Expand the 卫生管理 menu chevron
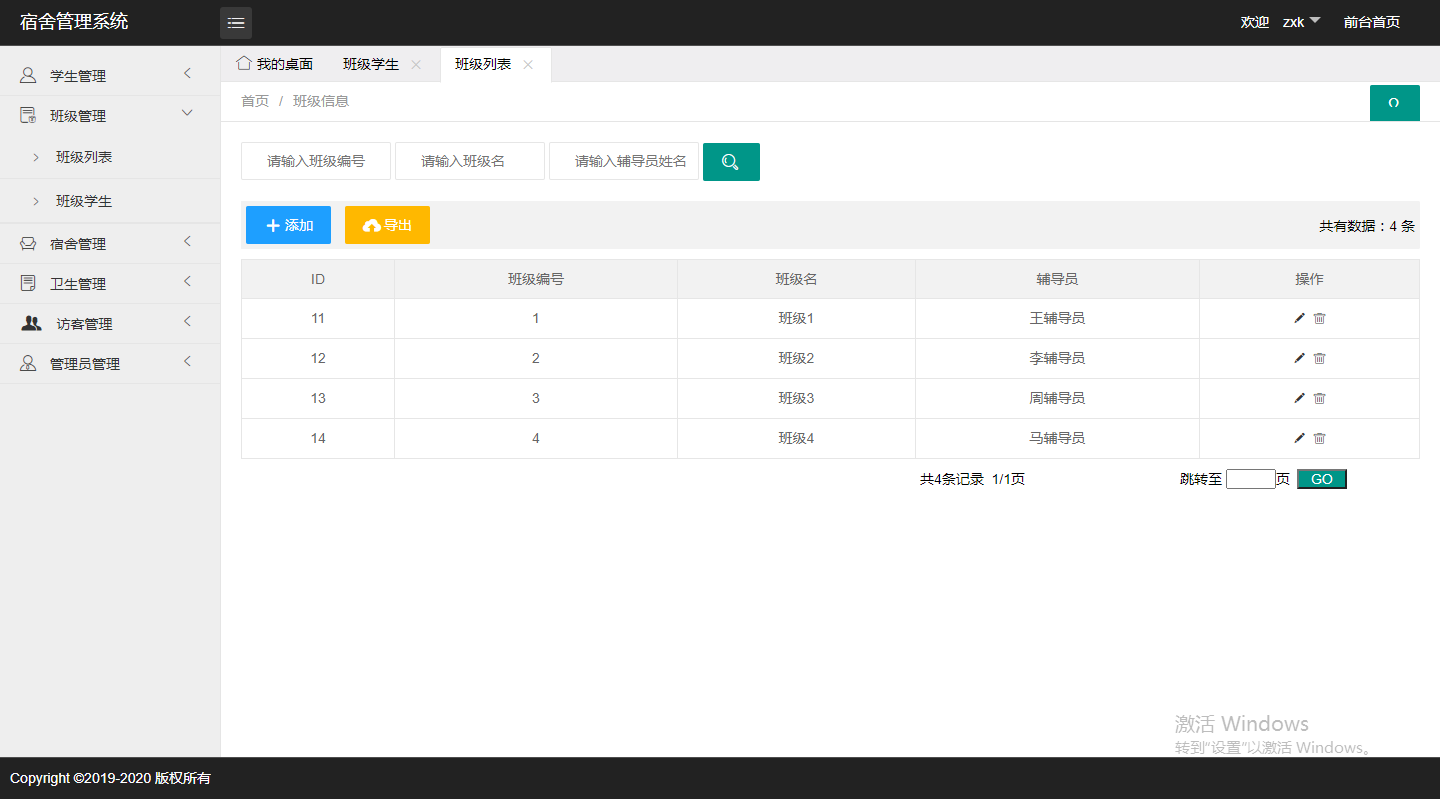Screen dimensions: 1440x799 point(187,281)
